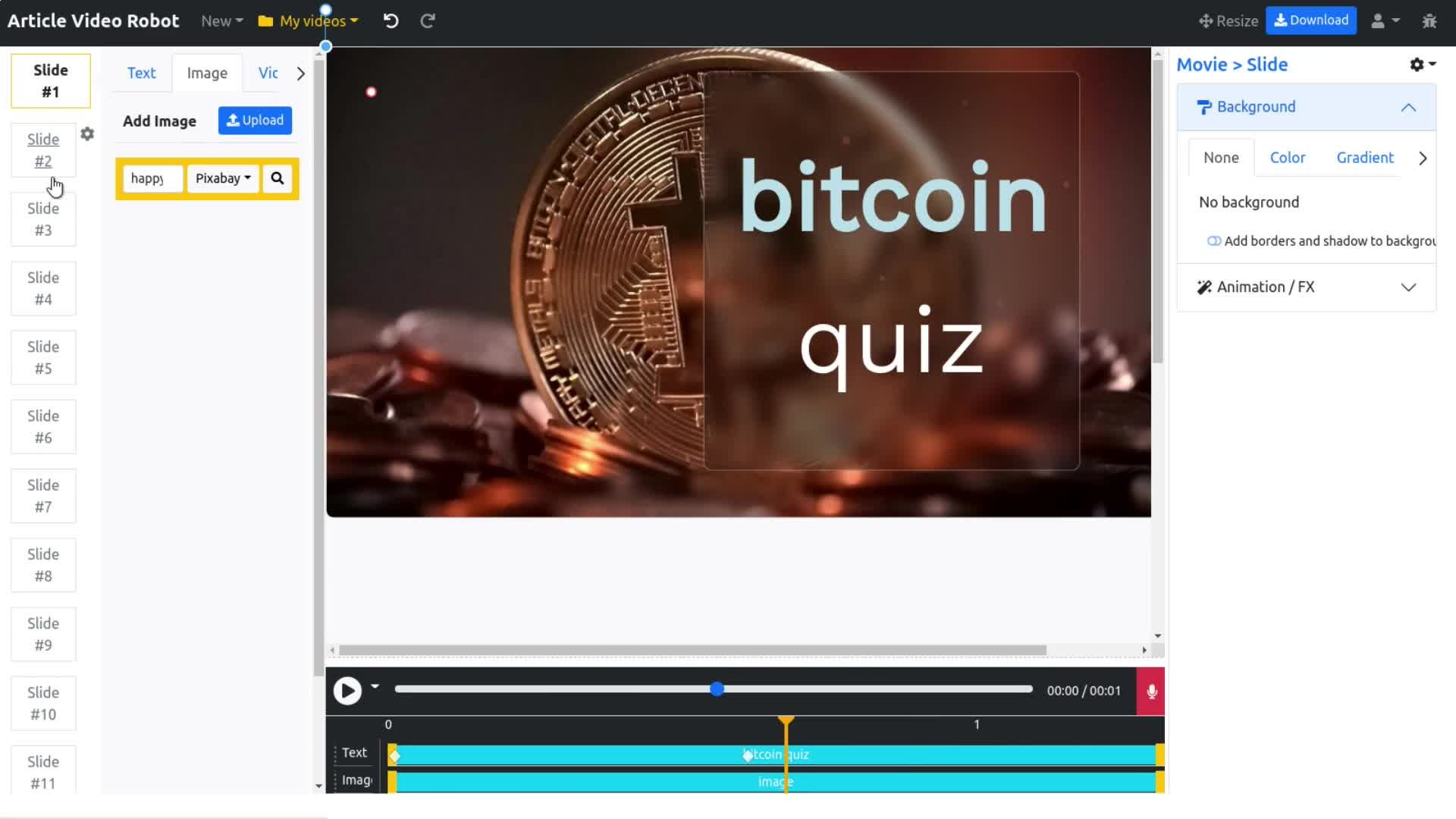Click the slide settings gear icon

[87, 134]
